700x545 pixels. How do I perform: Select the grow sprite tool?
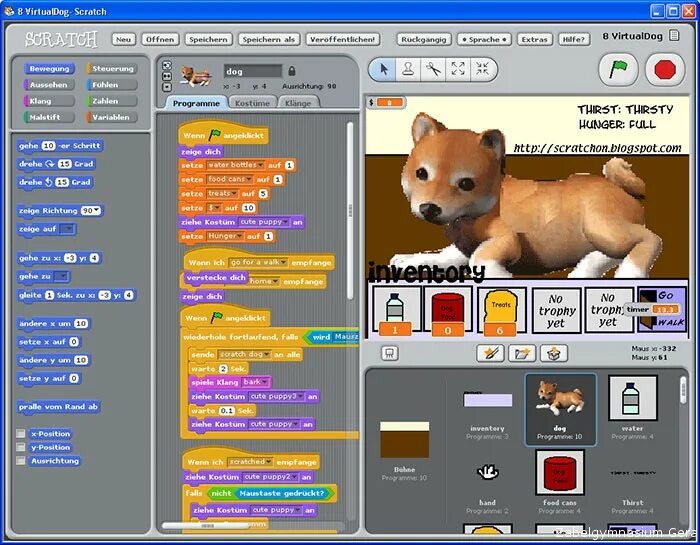pyautogui.click(x=458, y=69)
